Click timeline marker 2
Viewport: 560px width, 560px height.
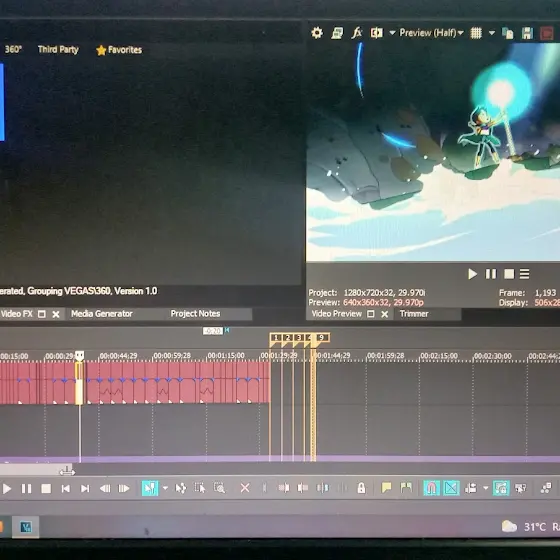click(287, 338)
